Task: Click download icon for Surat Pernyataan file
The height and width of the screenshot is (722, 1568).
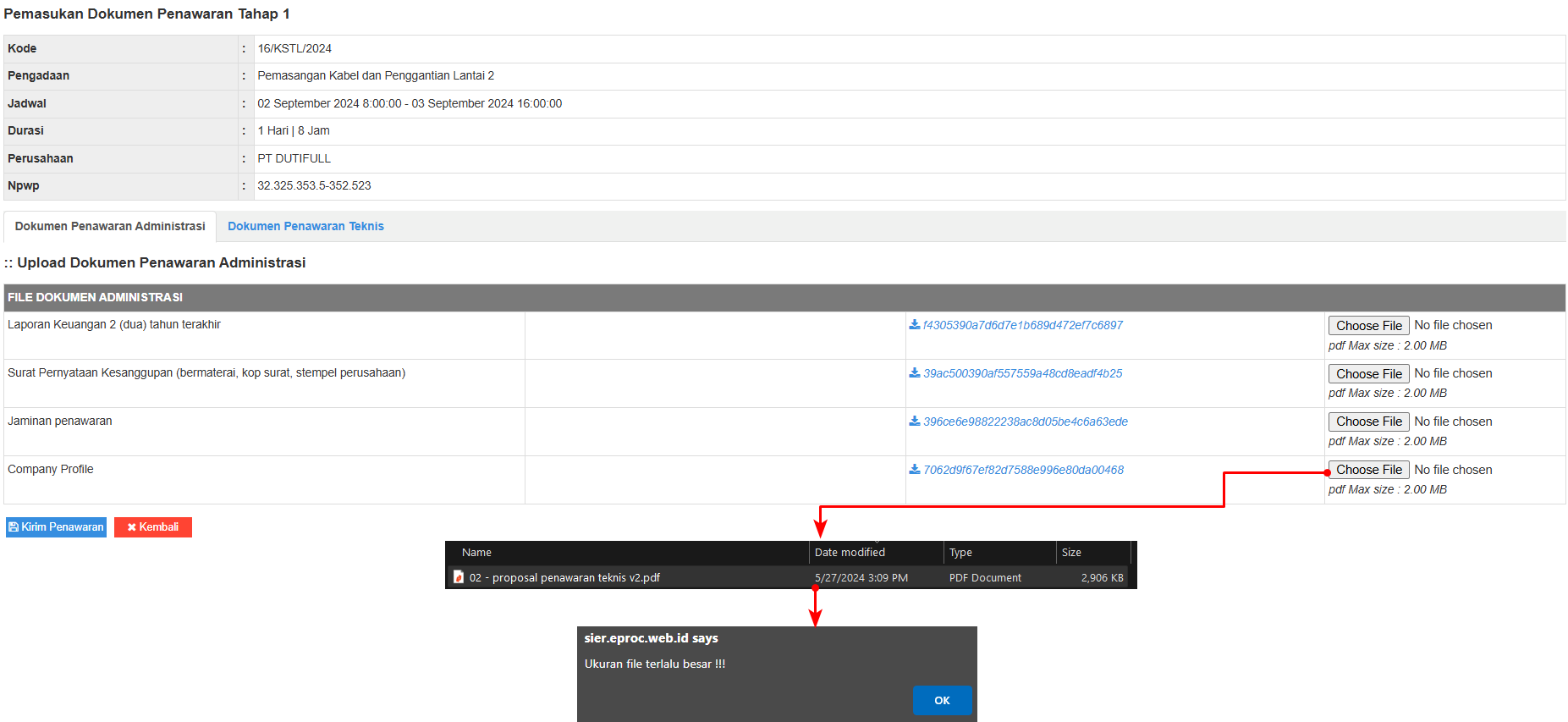Action: tap(914, 373)
